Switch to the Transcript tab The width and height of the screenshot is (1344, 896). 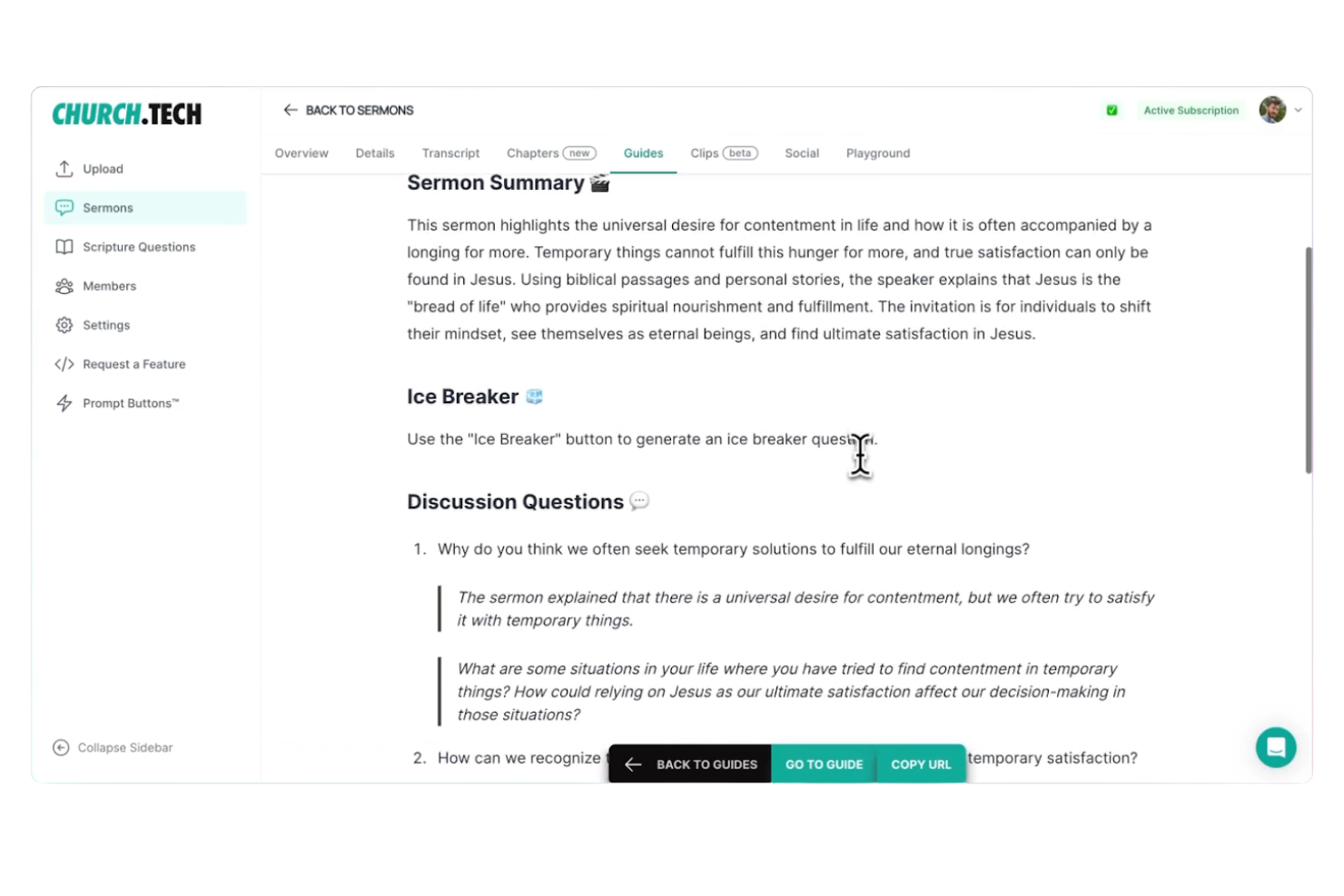click(x=450, y=153)
